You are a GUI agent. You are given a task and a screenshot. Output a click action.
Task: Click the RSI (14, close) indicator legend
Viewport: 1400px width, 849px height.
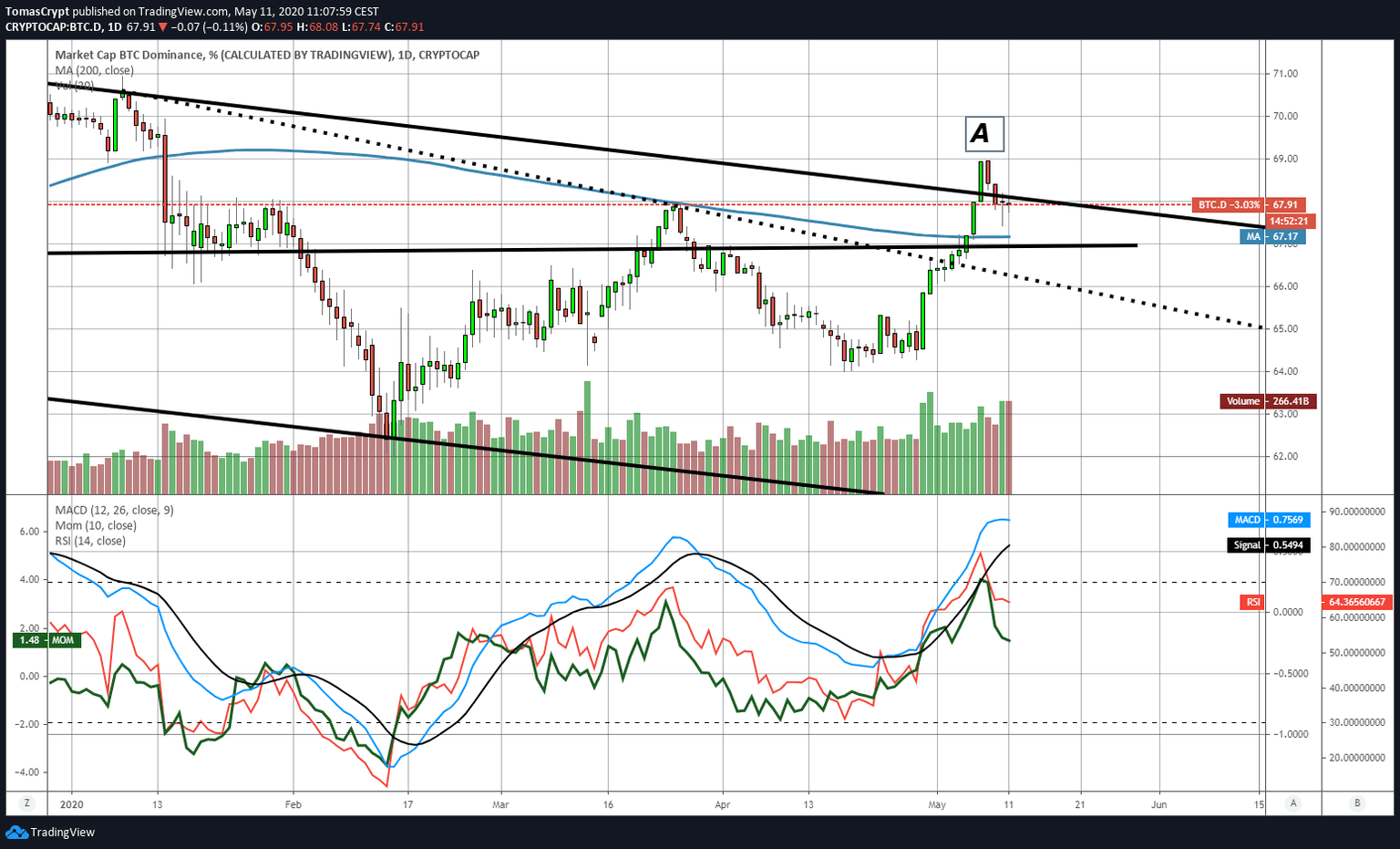point(90,541)
